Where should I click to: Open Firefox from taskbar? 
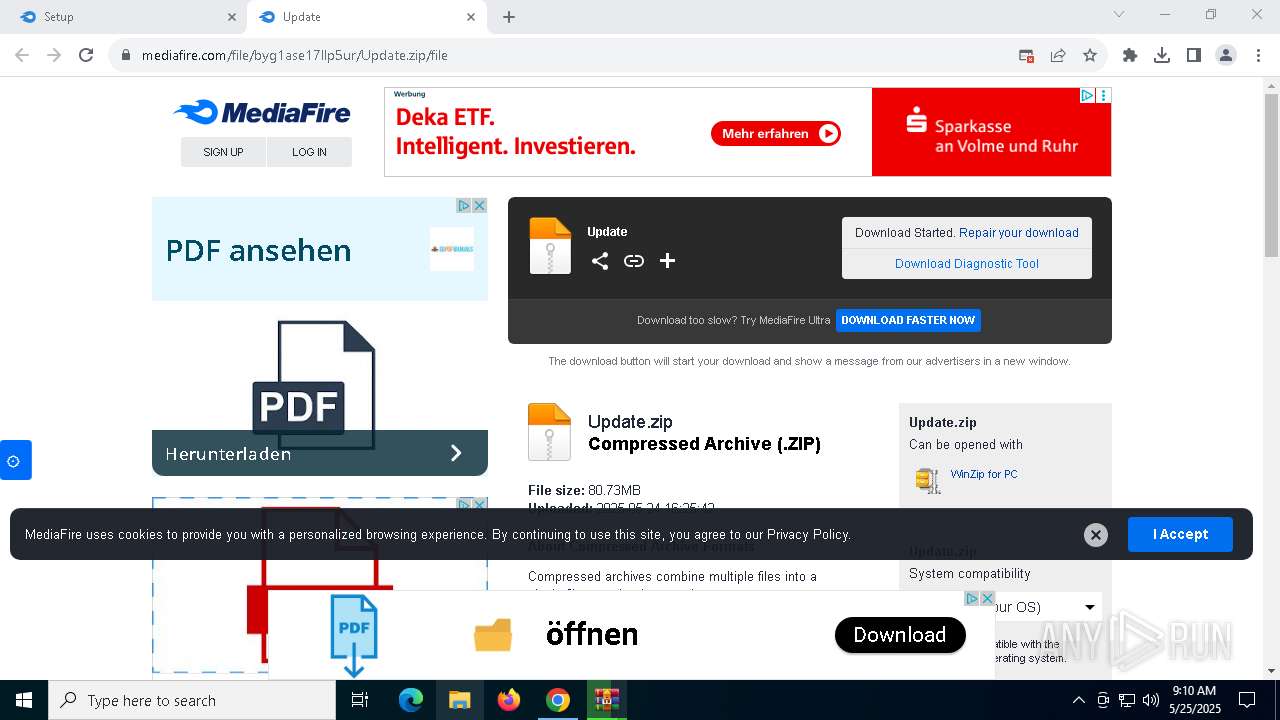tap(509, 700)
